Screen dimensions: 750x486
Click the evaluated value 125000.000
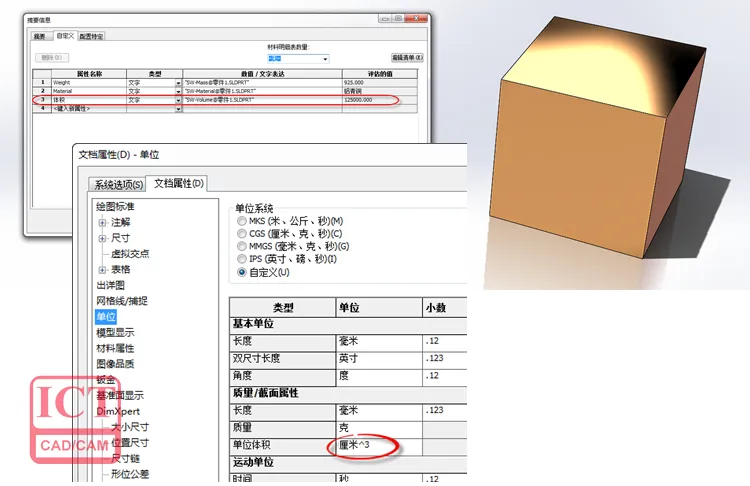[x=380, y=100]
